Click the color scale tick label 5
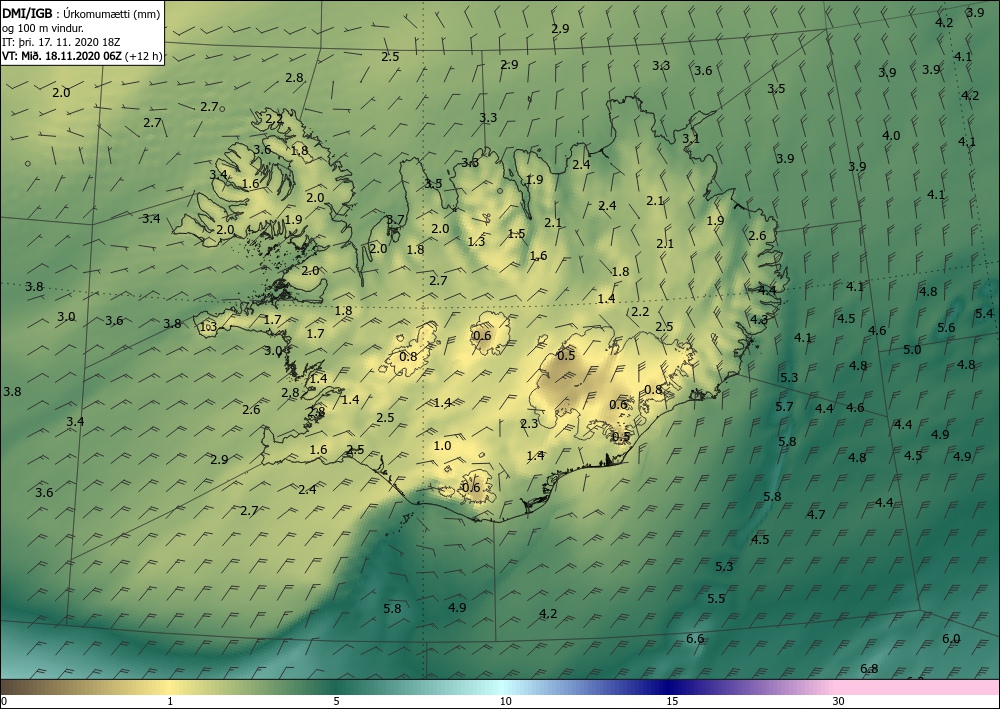 [336, 701]
